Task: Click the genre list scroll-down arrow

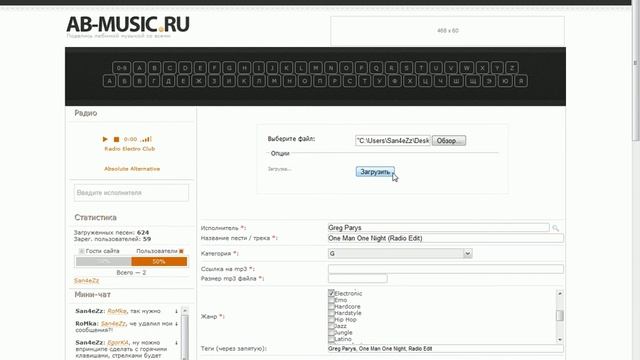Action: (x=560, y=340)
